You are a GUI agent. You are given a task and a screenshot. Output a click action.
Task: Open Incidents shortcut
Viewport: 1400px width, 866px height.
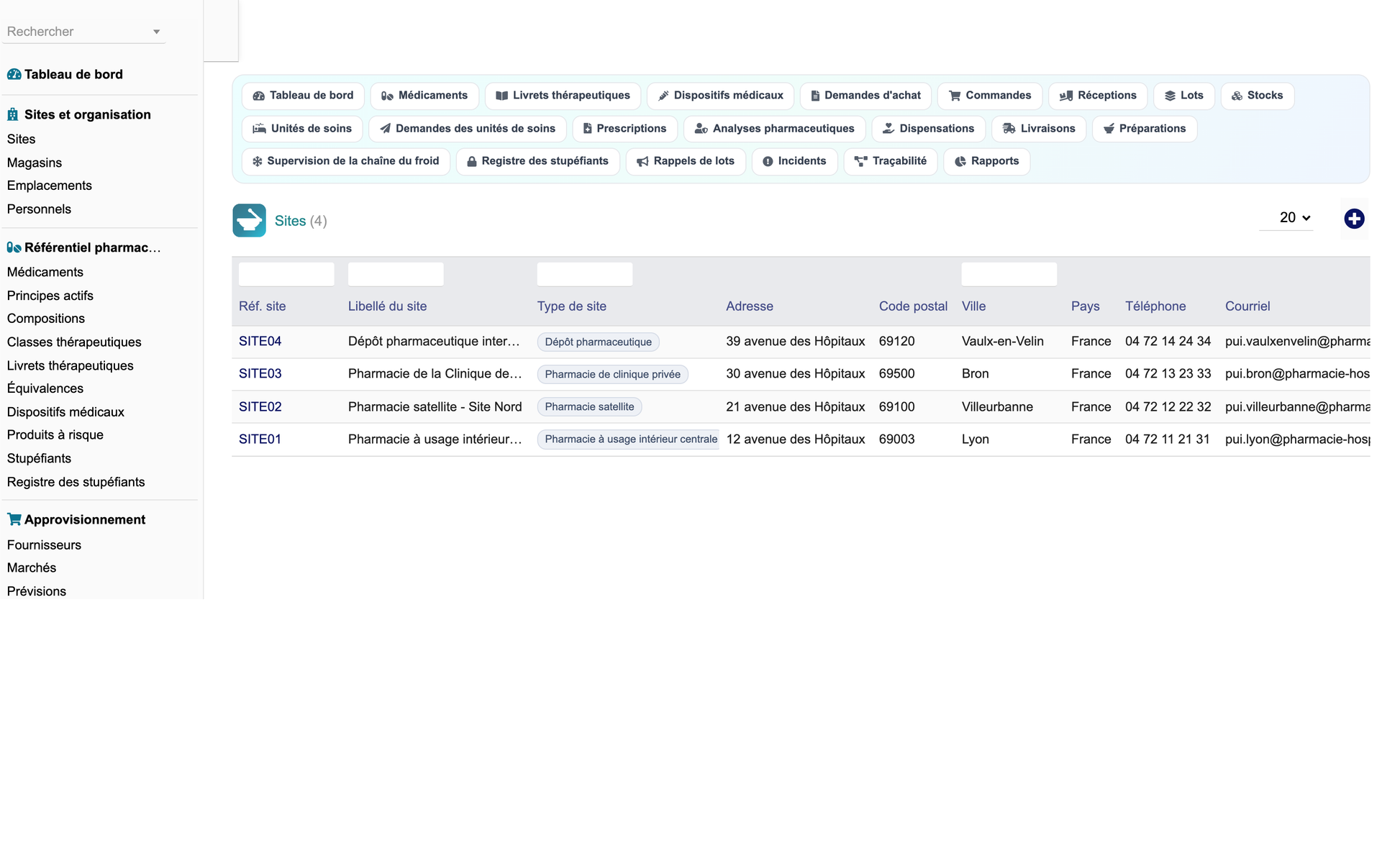pyautogui.click(x=794, y=161)
